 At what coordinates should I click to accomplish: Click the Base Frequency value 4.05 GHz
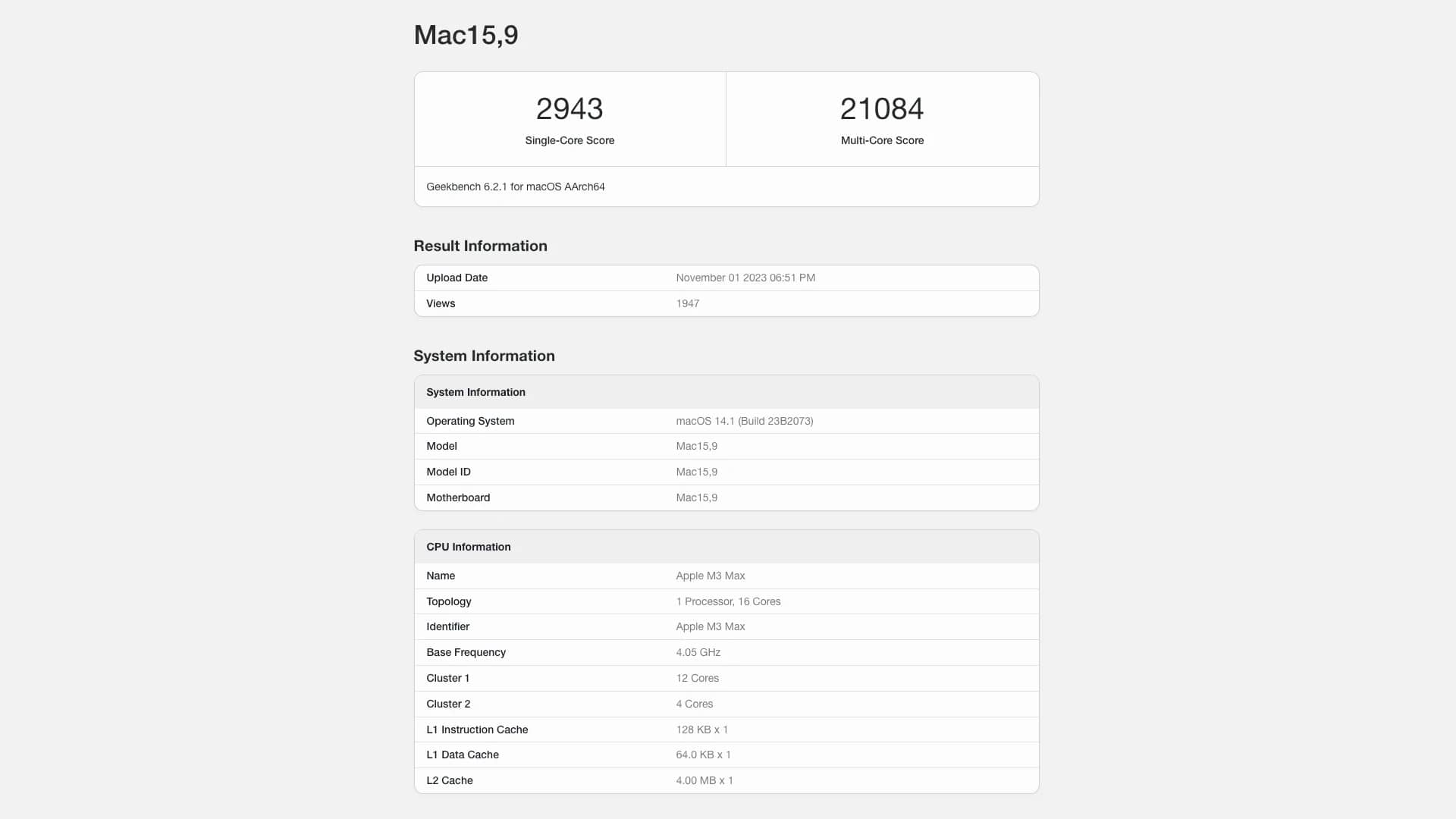[698, 652]
